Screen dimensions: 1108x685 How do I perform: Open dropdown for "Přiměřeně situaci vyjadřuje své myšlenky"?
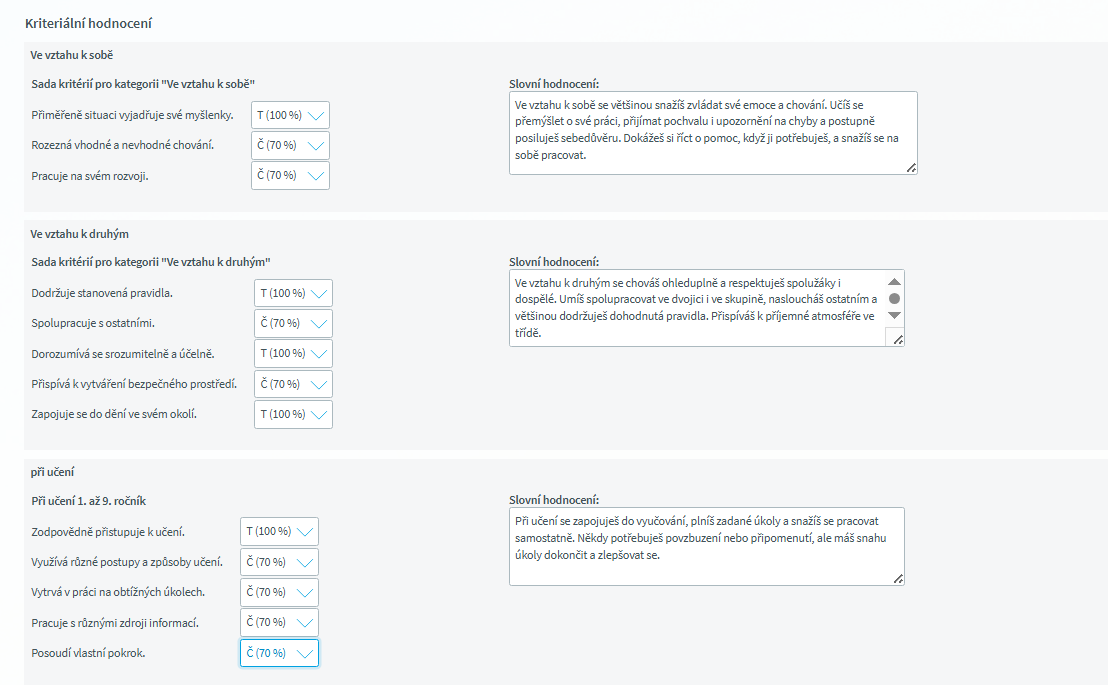[291, 115]
